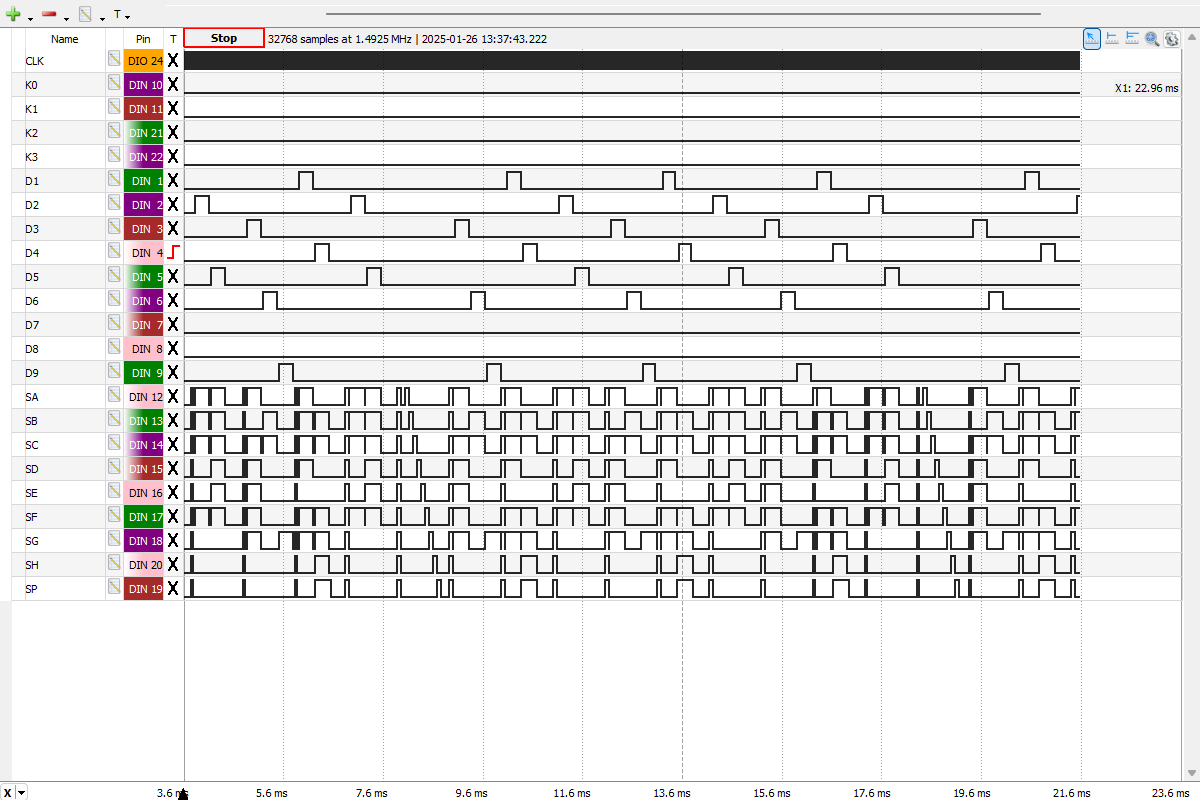Click the edit icon in the D8 row
Screen dimensions: 1200x800
coord(115,348)
